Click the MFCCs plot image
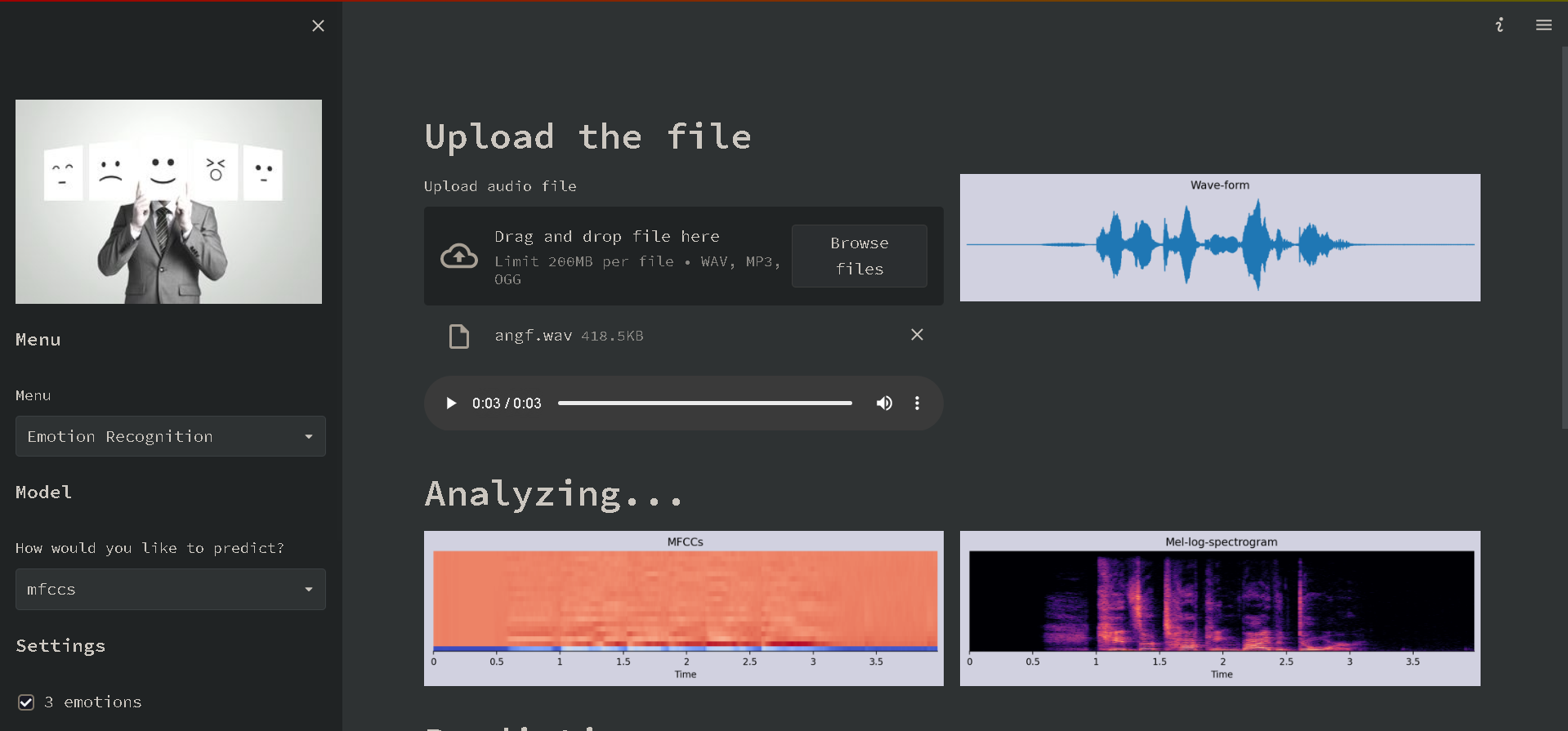This screenshot has width=1568, height=731. click(x=684, y=608)
